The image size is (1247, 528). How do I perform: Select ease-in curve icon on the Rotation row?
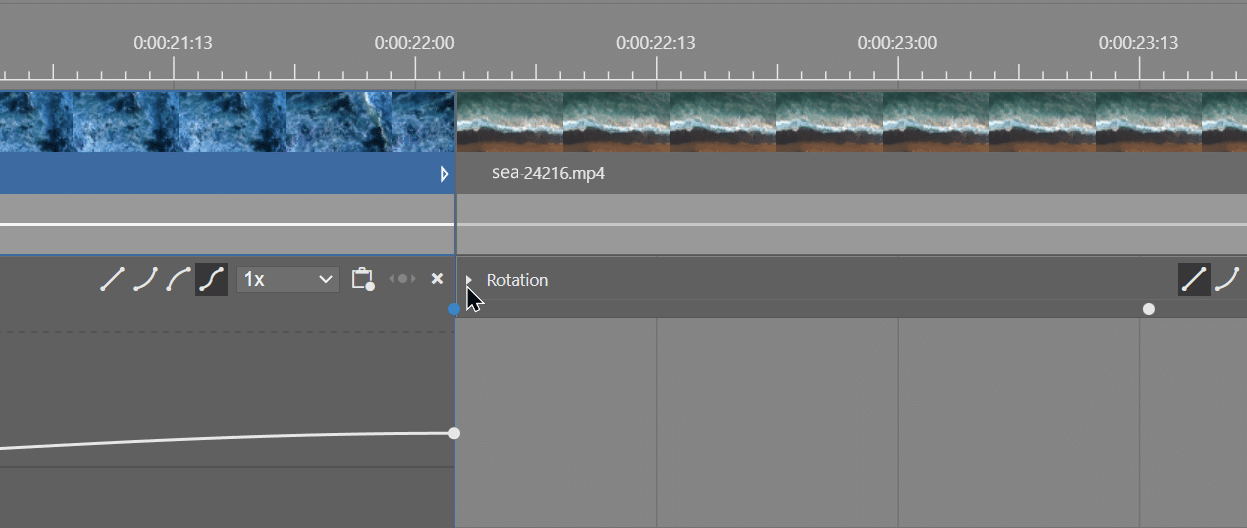pos(1227,280)
